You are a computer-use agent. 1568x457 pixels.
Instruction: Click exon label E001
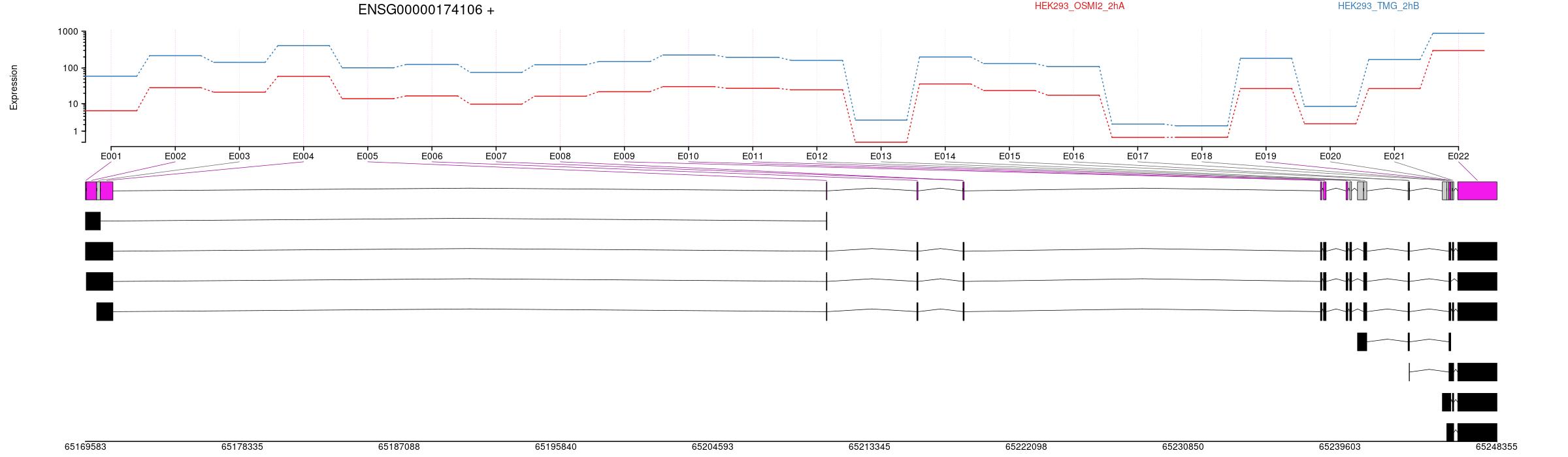tap(111, 156)
